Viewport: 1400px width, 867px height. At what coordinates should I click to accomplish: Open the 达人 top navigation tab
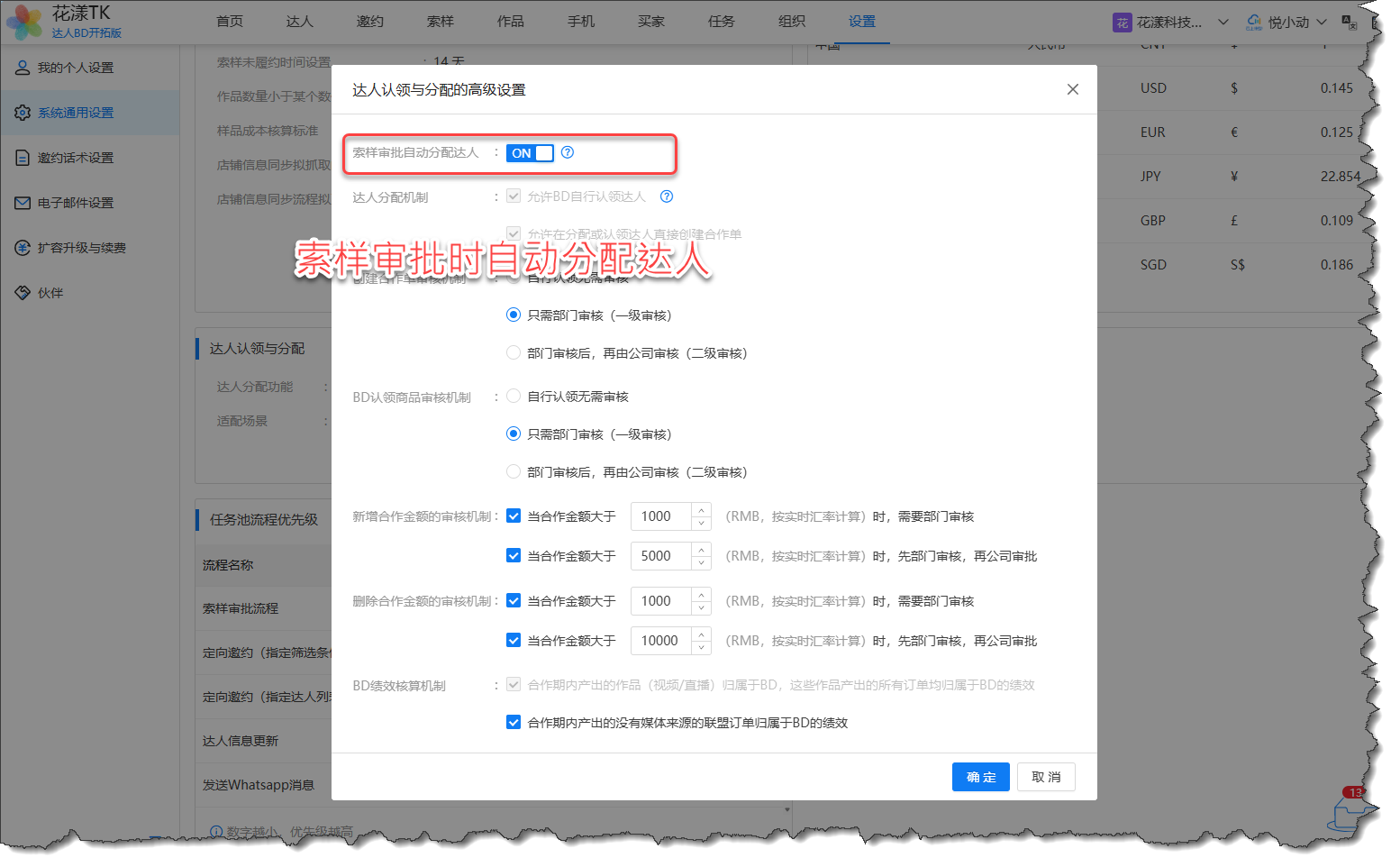coord(299,22)
